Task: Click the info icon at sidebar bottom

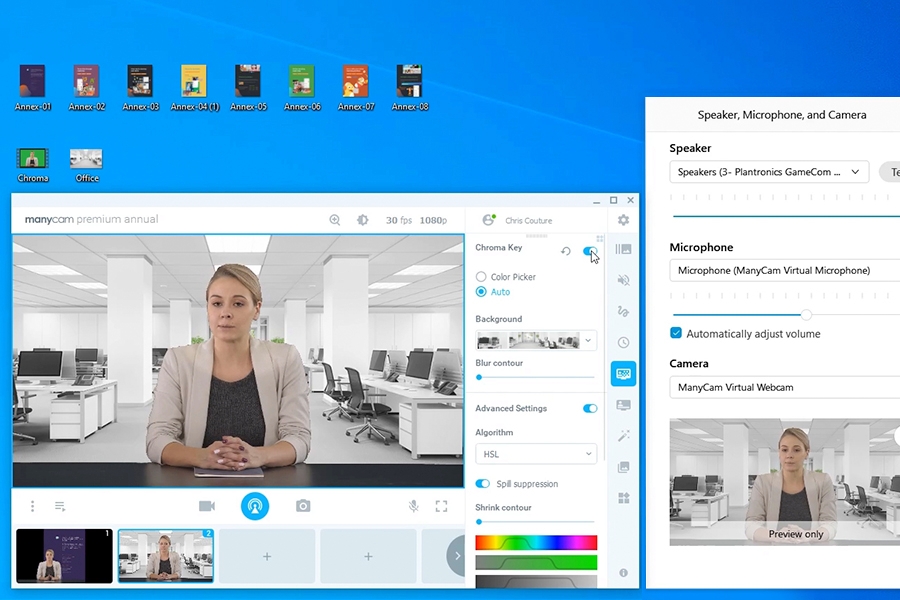Action: pos(623,573)
